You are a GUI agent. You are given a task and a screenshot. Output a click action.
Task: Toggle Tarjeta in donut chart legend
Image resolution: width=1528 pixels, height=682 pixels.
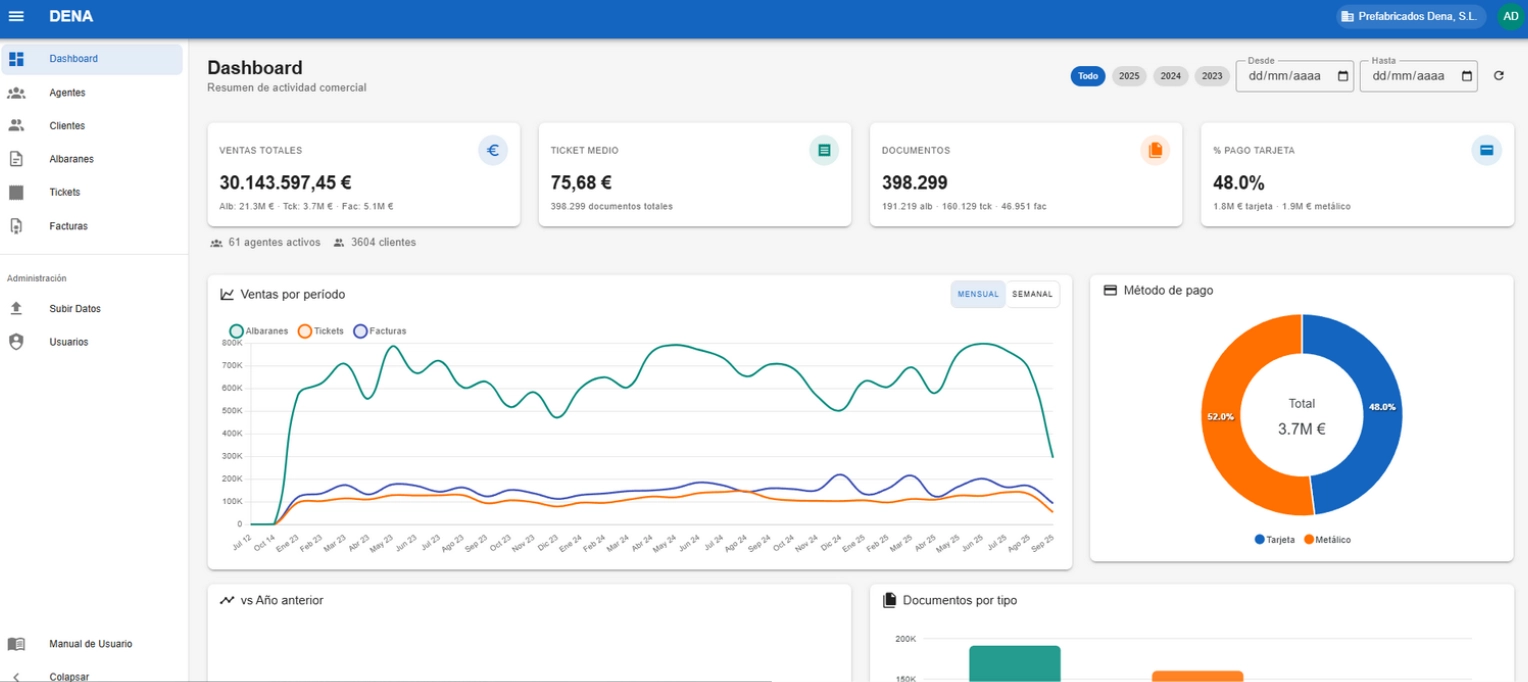(x=1274, y=540)
